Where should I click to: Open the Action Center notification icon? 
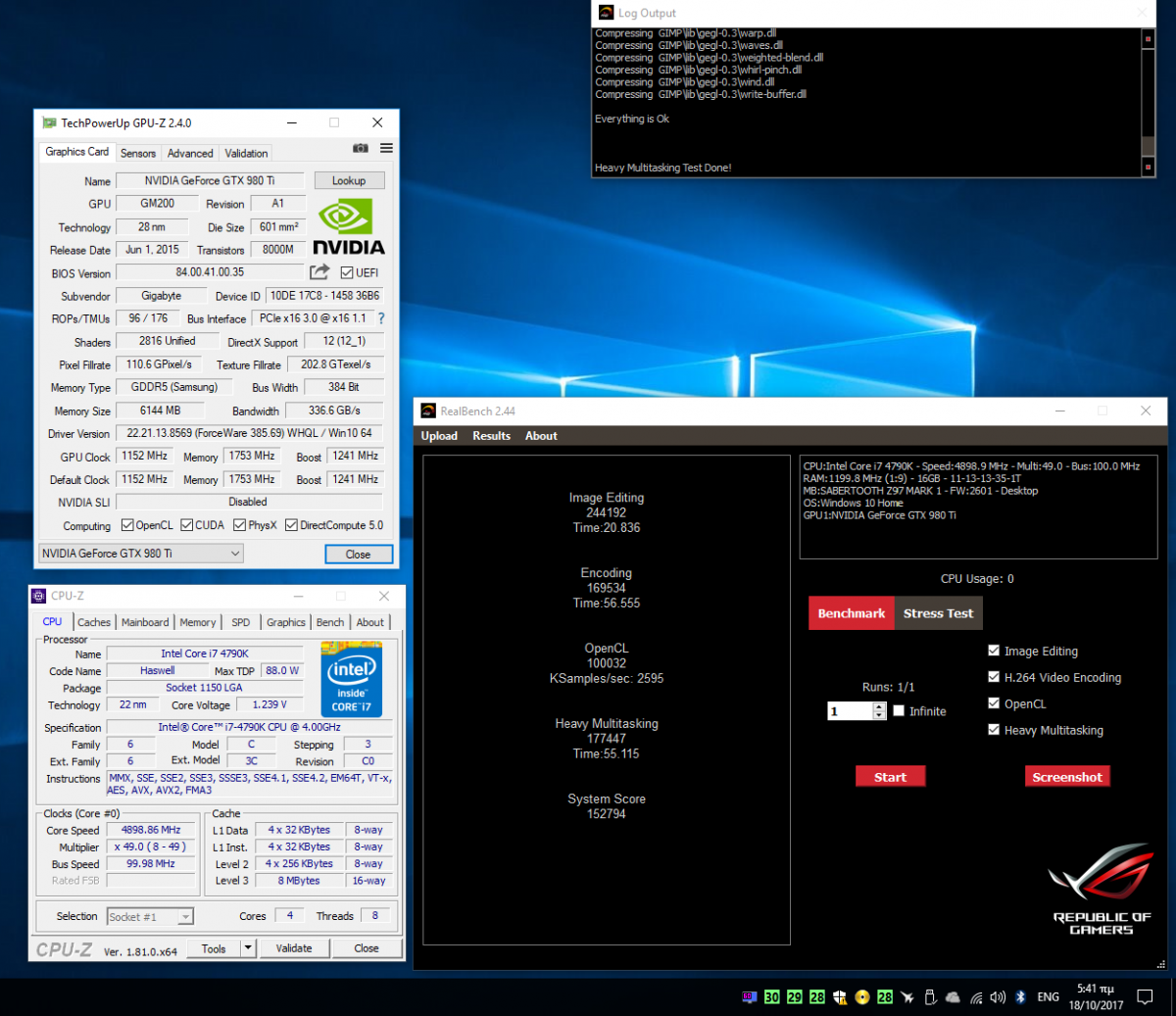tap(1144, 997)
